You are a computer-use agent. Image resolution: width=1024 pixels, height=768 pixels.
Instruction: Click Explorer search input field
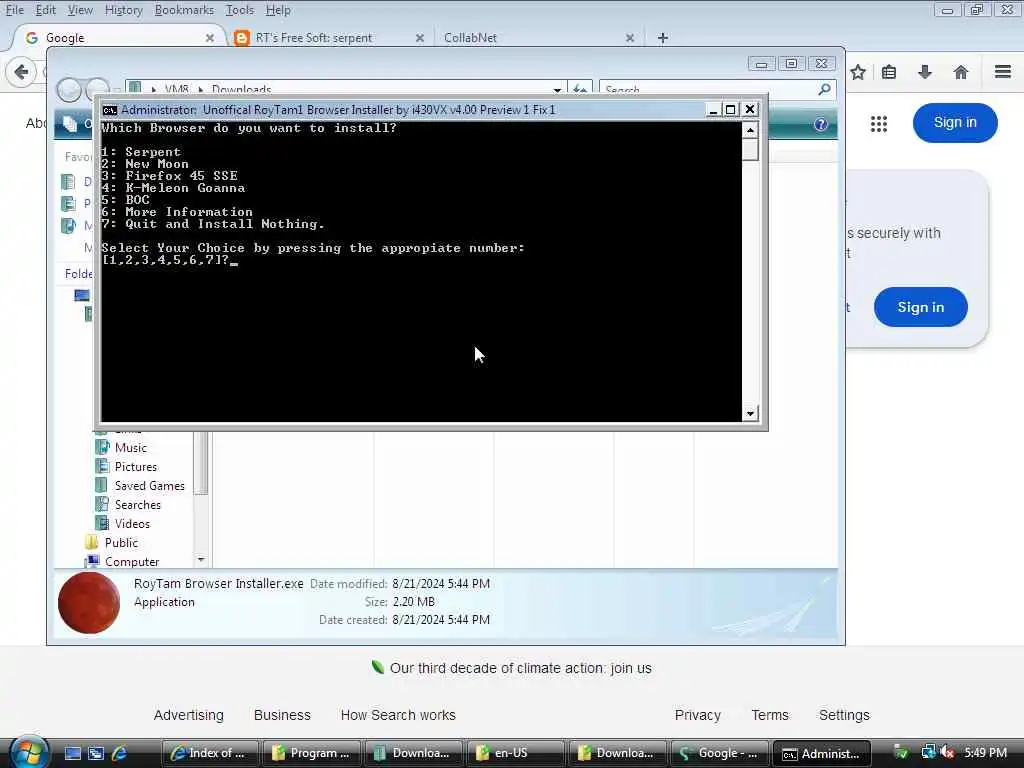pyautogui.click(x=709, y=89)
